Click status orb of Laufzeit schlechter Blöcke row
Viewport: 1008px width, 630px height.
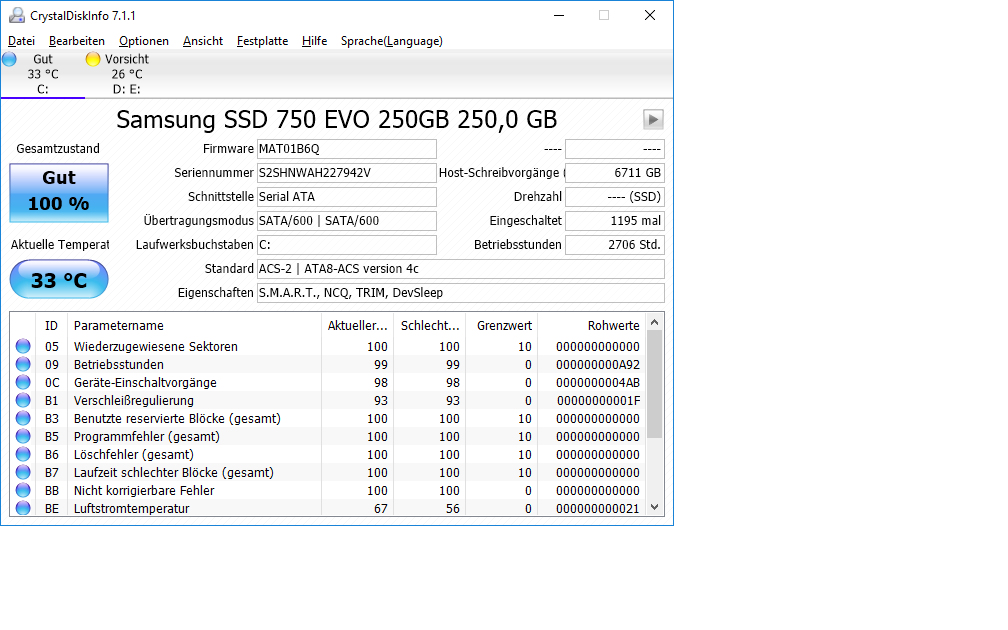[23, 472]
